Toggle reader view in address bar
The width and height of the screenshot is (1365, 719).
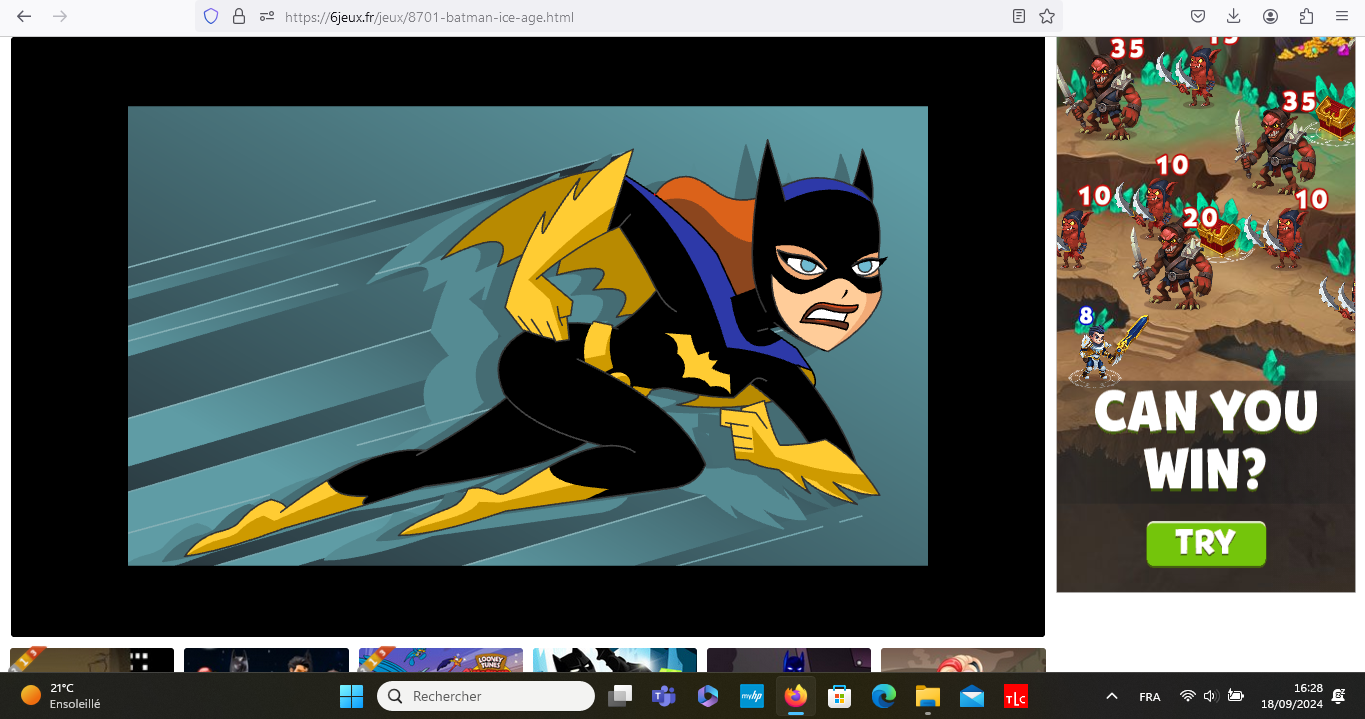[1018, 16]
